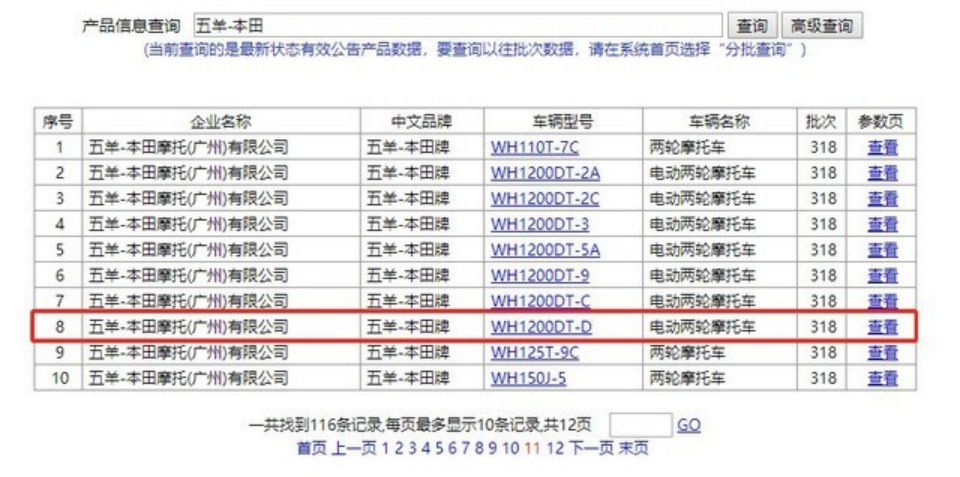Open vehicle model WH1200DT-2C link
The width and height of the screenshot is (960, 477).
point(545,199)
